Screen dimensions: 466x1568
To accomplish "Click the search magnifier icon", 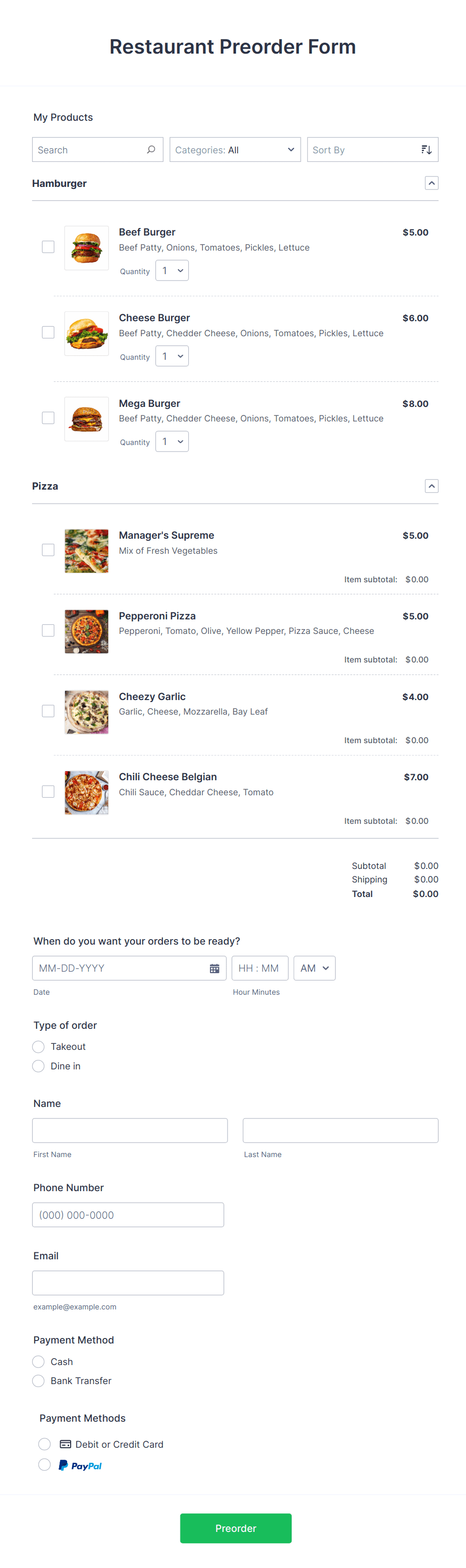I will coord(150,149).
